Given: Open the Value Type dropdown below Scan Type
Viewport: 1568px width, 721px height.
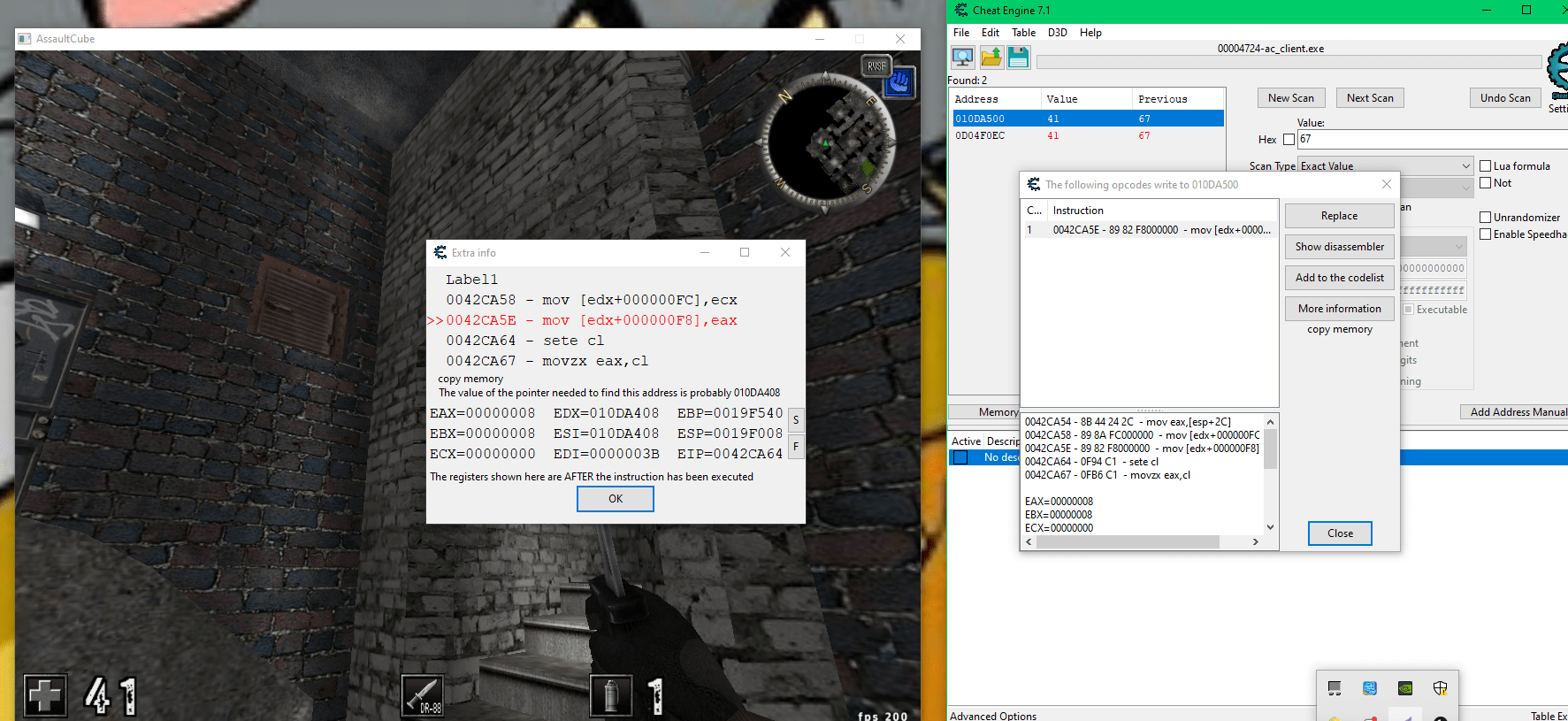Looking at the screenshot, I should 1437,187.
